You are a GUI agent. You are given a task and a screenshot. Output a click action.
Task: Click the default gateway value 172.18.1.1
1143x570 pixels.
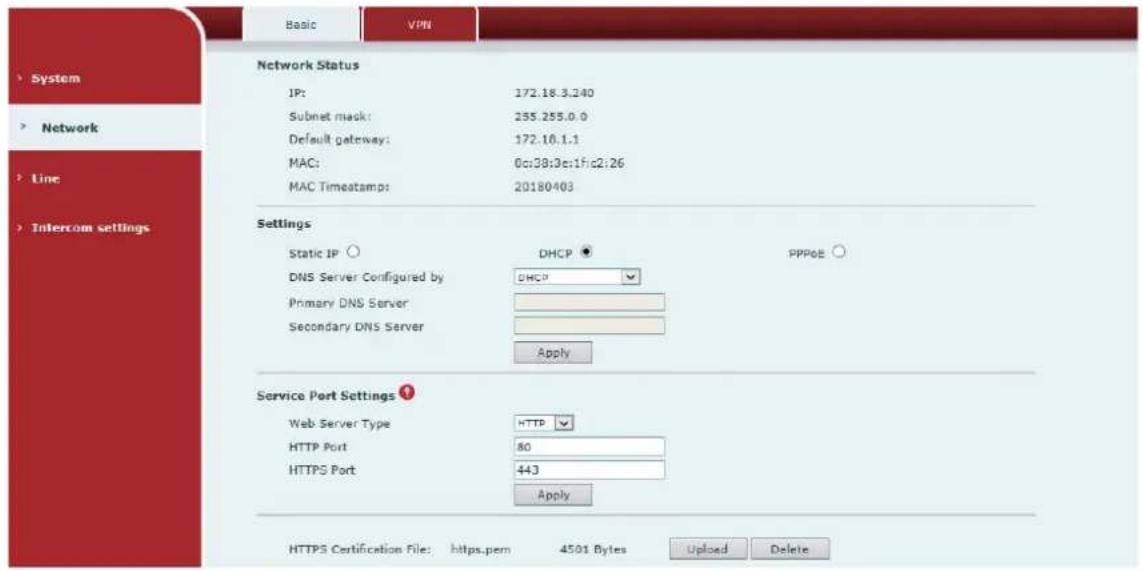tap(547, 140)
